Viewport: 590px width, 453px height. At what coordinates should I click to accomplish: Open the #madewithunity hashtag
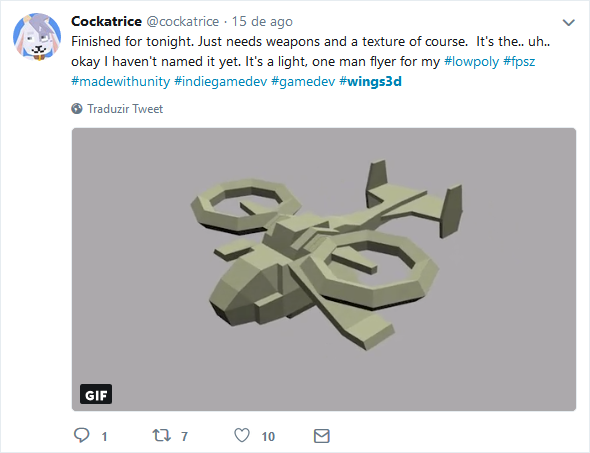coord(120,81)
